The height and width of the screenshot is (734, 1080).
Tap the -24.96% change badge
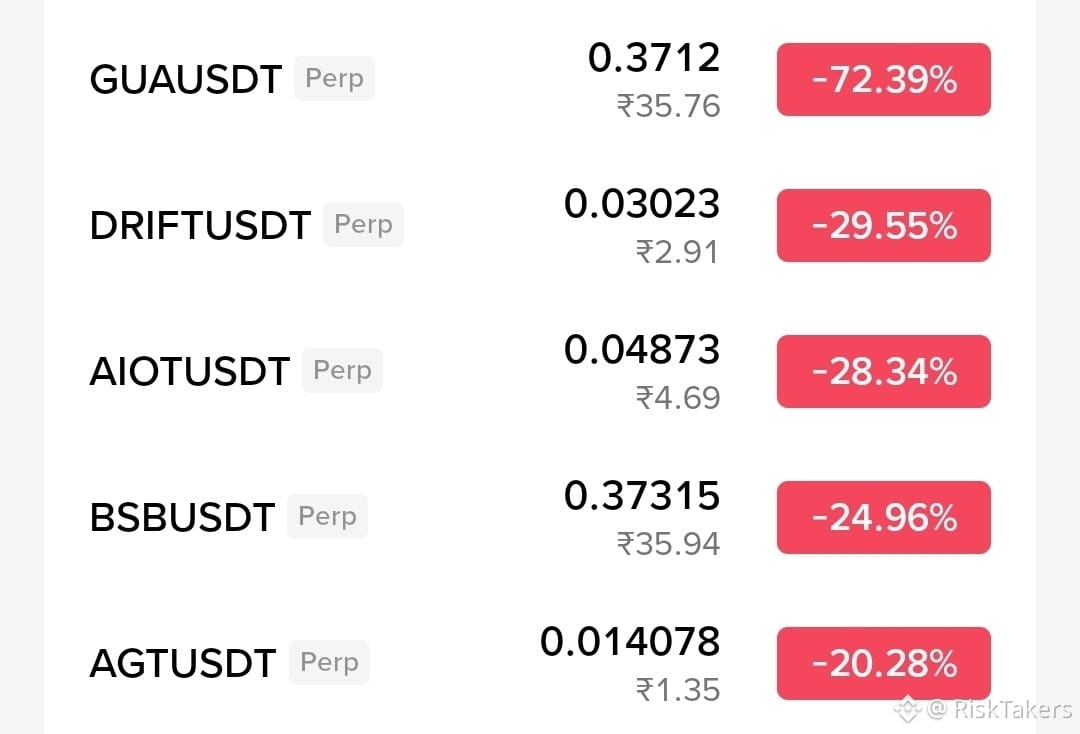point(884,517)
